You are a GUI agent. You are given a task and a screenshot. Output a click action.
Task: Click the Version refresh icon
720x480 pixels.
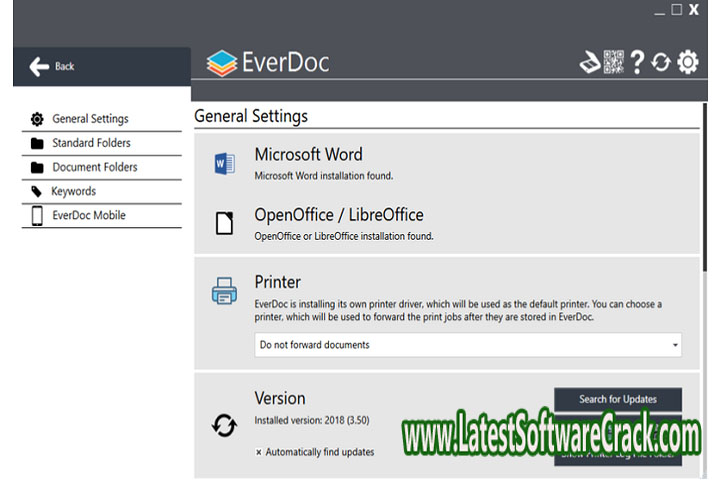224,426
